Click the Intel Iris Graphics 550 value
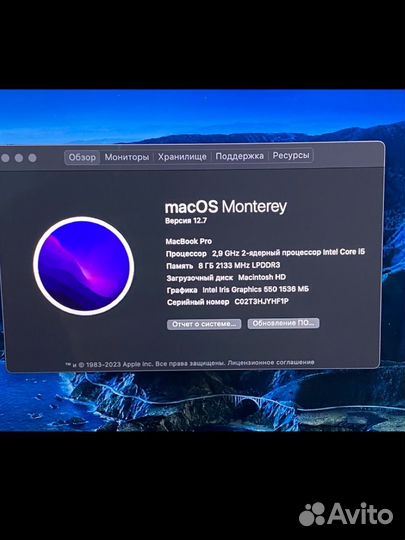The image size is (405, 540). point(255,289)
